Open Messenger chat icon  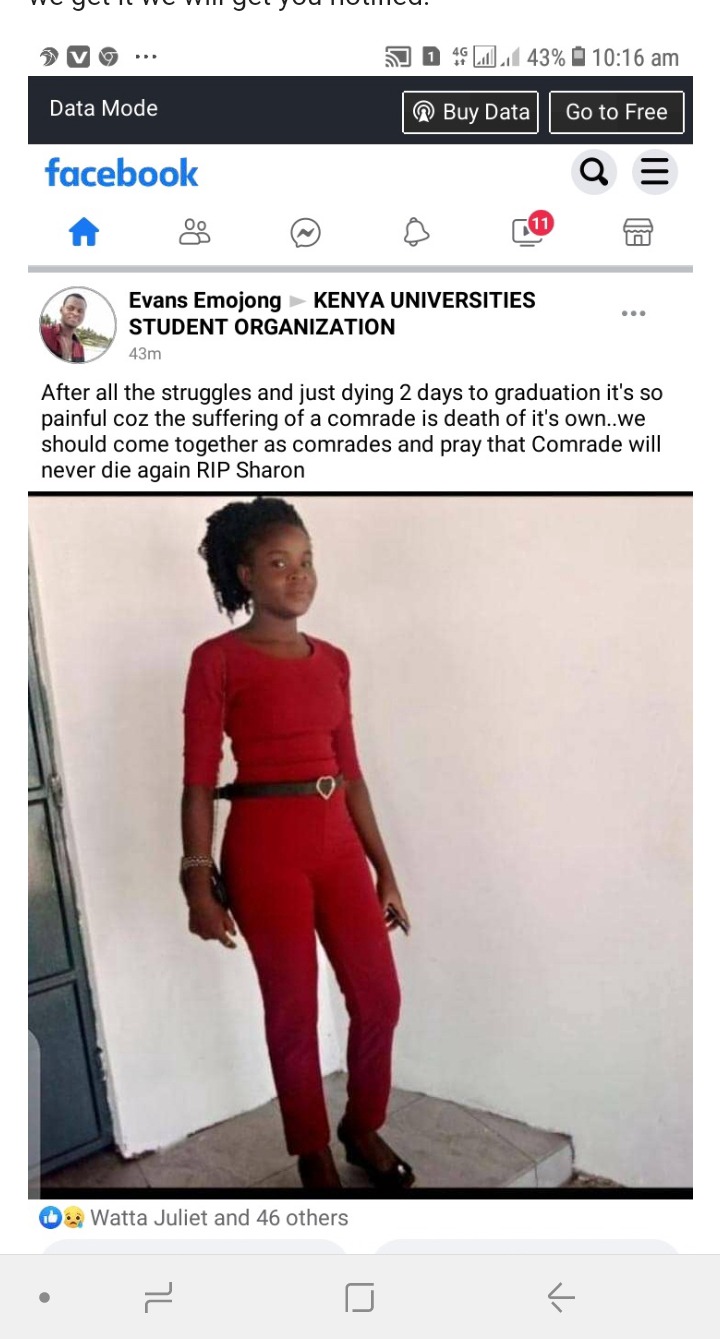(305, 233)
